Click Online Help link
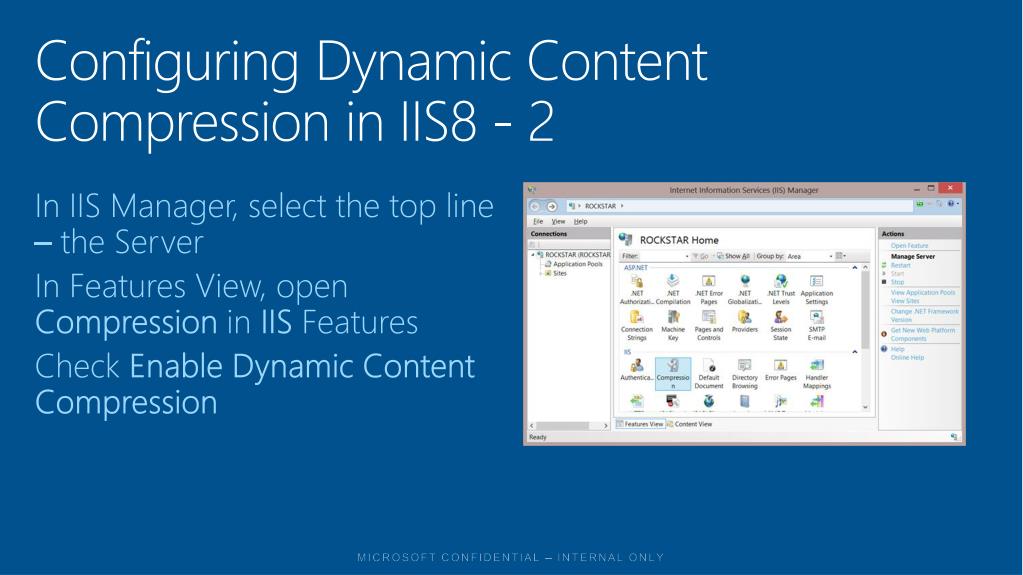The image size is (1023, 575). pos(908,358)
